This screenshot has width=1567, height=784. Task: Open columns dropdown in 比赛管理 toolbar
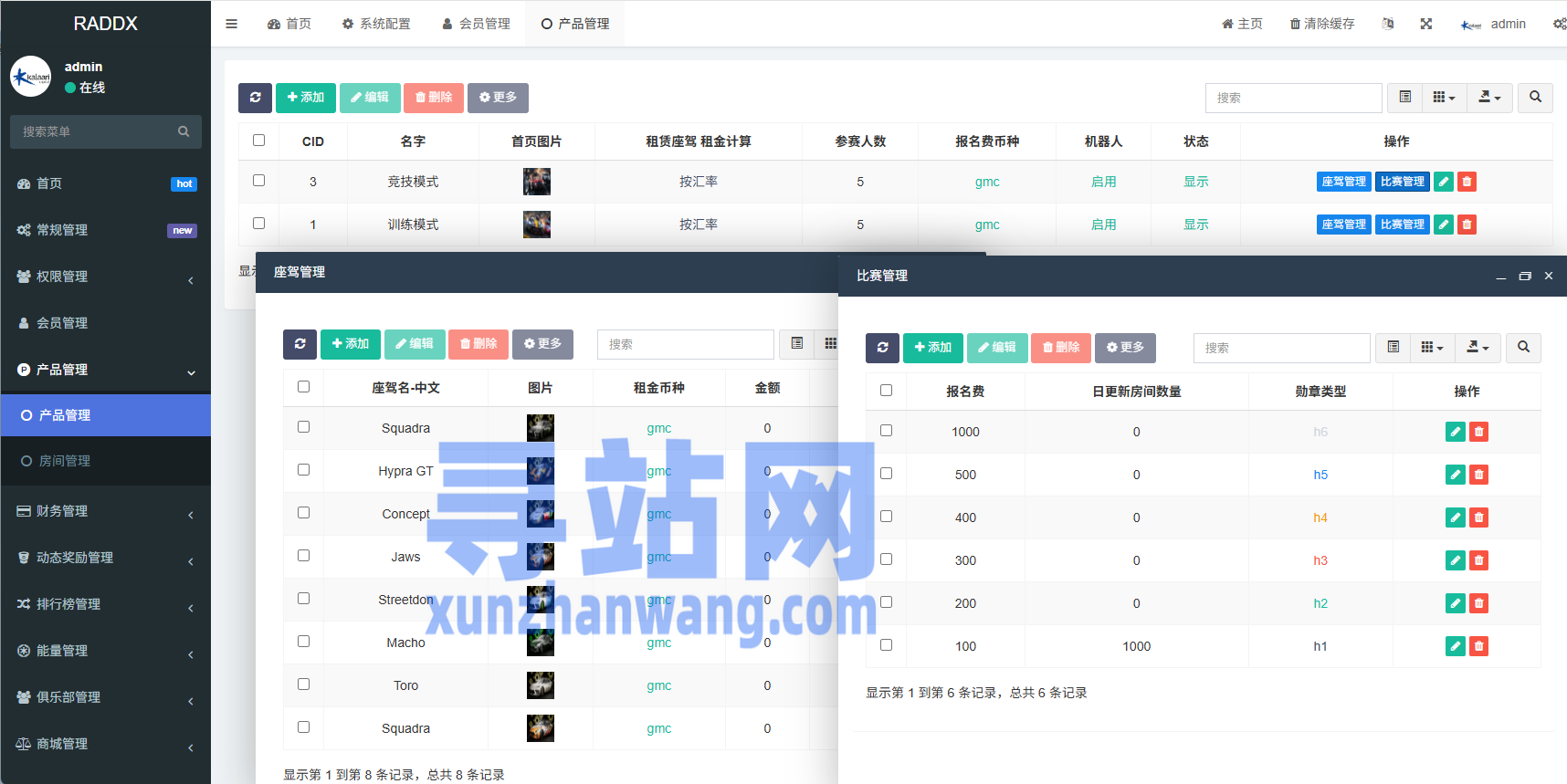point(1432,348)
